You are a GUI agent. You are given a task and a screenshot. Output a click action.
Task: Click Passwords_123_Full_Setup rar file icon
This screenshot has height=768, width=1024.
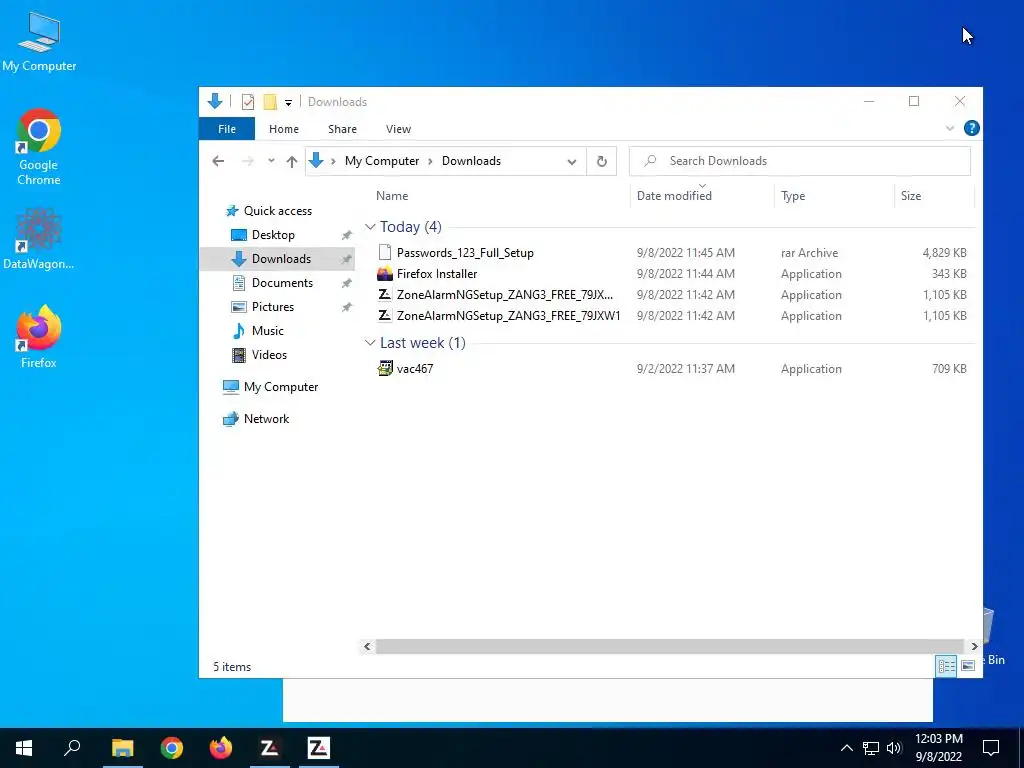point(385,253)
